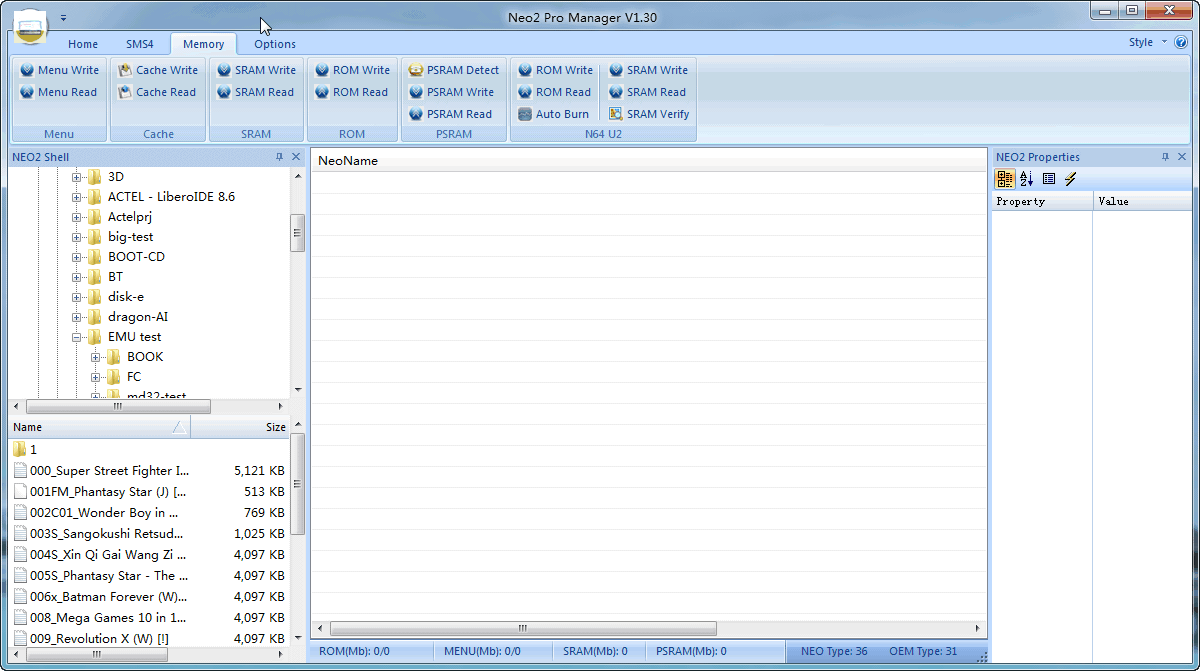Collapse the EMU test folder node
This screenshot has height=671, width=1200.
(x=76, y=337)
